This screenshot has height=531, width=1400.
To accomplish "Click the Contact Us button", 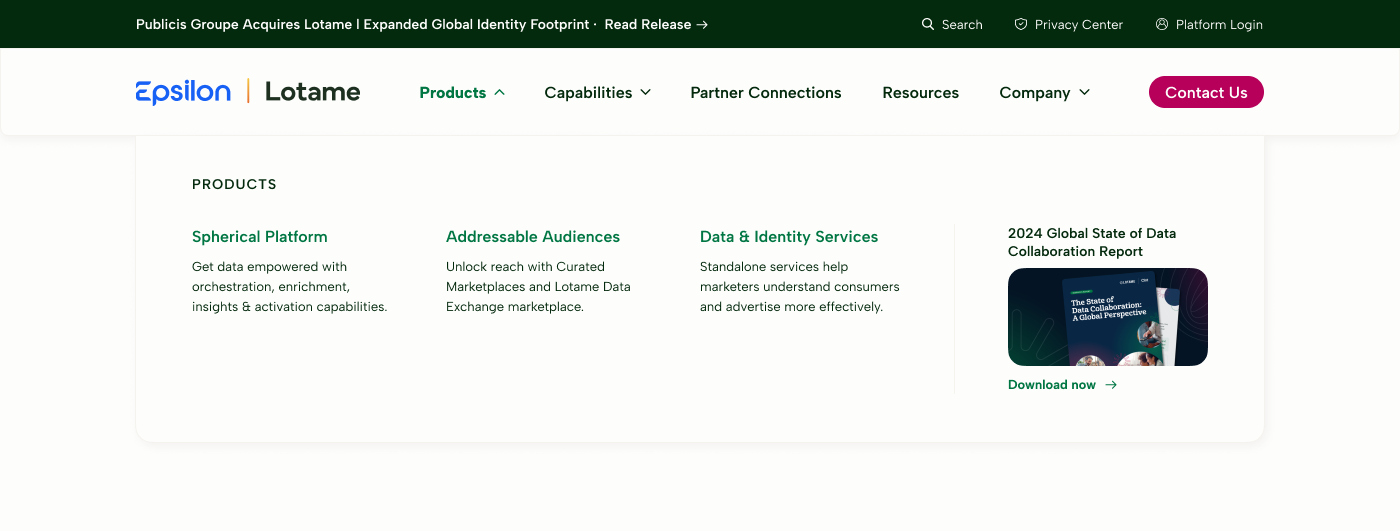I will click(x=1206, y=92).
